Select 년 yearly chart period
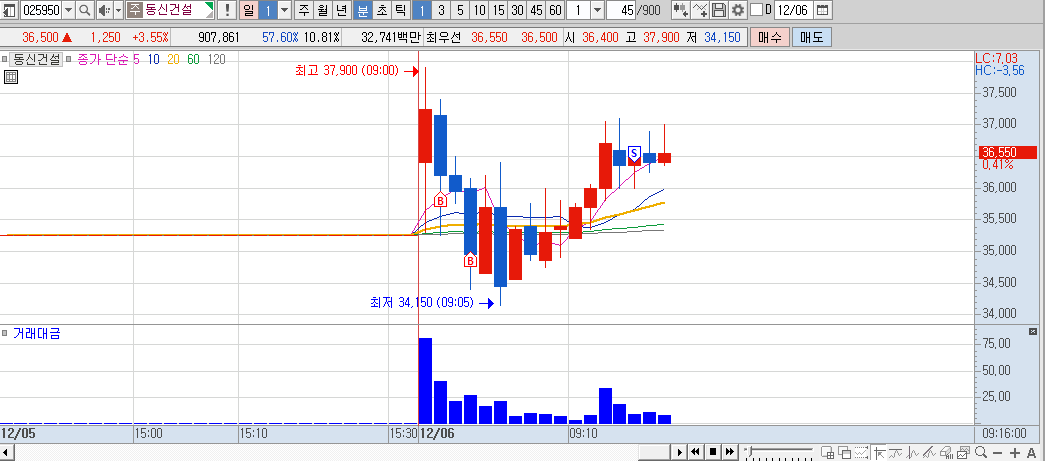Image resolution: width=1045 pixels, height=461 pixels. [x=341, y=9]
